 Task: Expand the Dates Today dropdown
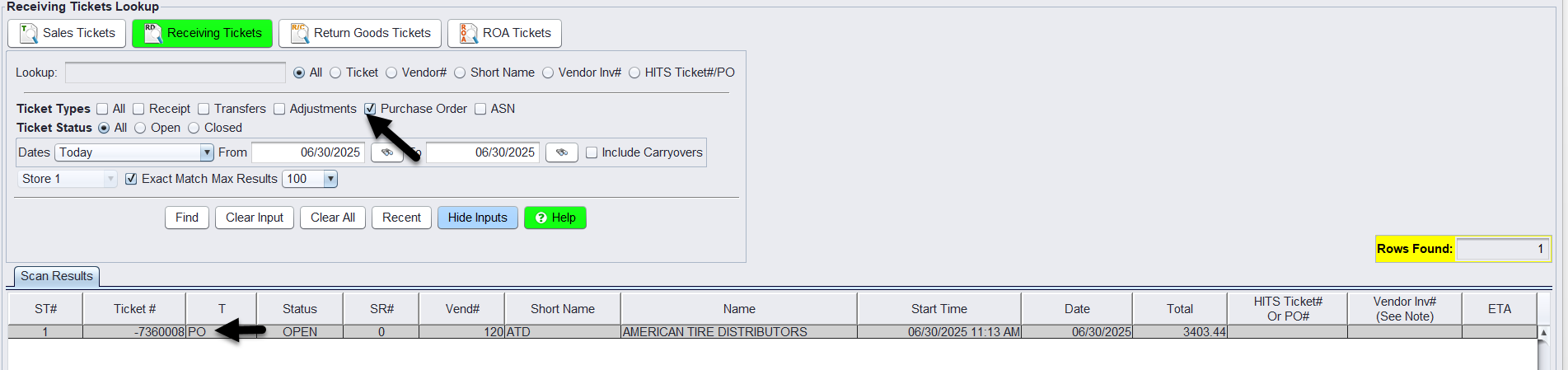click(x=207, y=152)
